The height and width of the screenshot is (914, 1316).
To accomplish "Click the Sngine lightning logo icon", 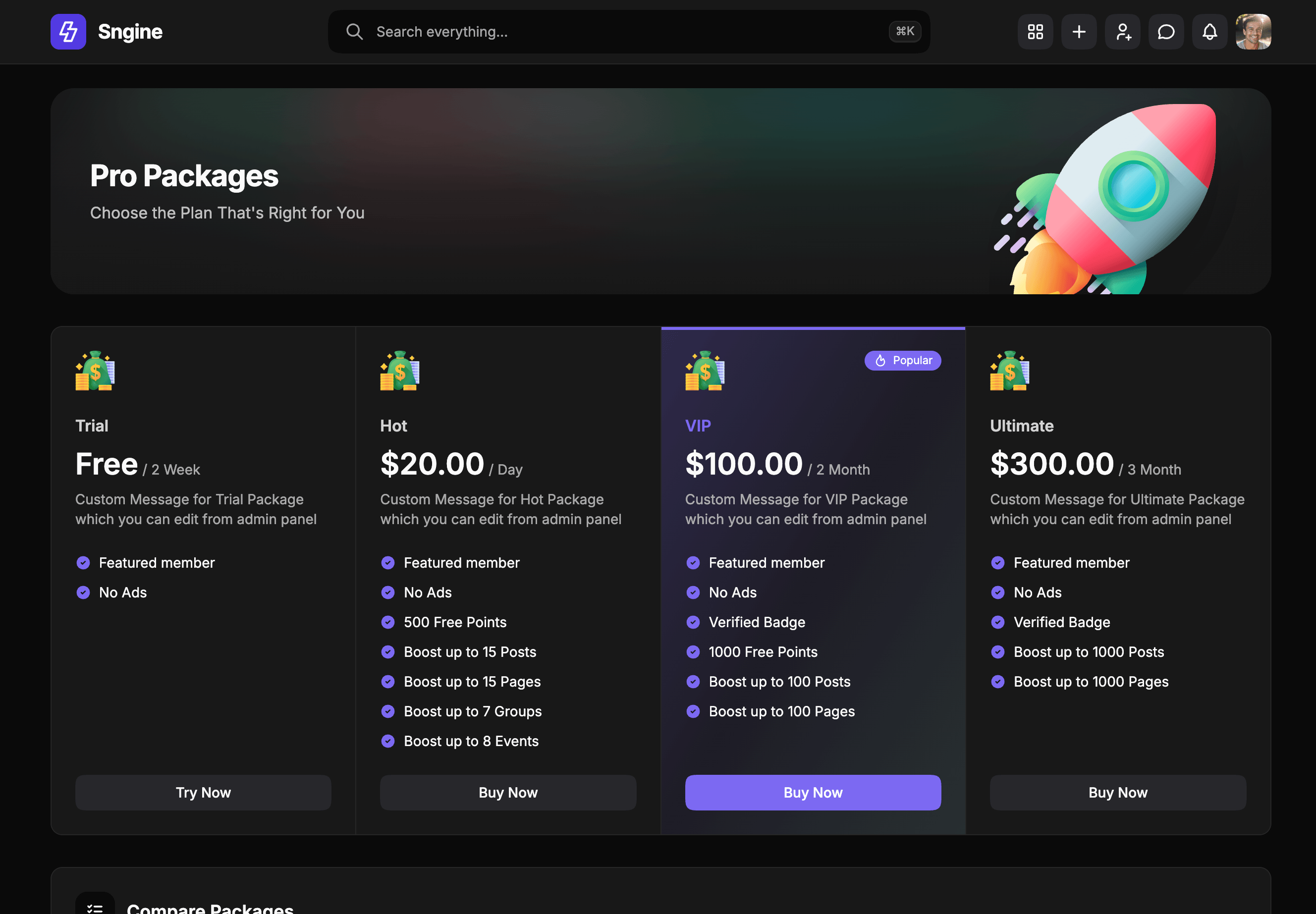I will (x=68, y=32).
